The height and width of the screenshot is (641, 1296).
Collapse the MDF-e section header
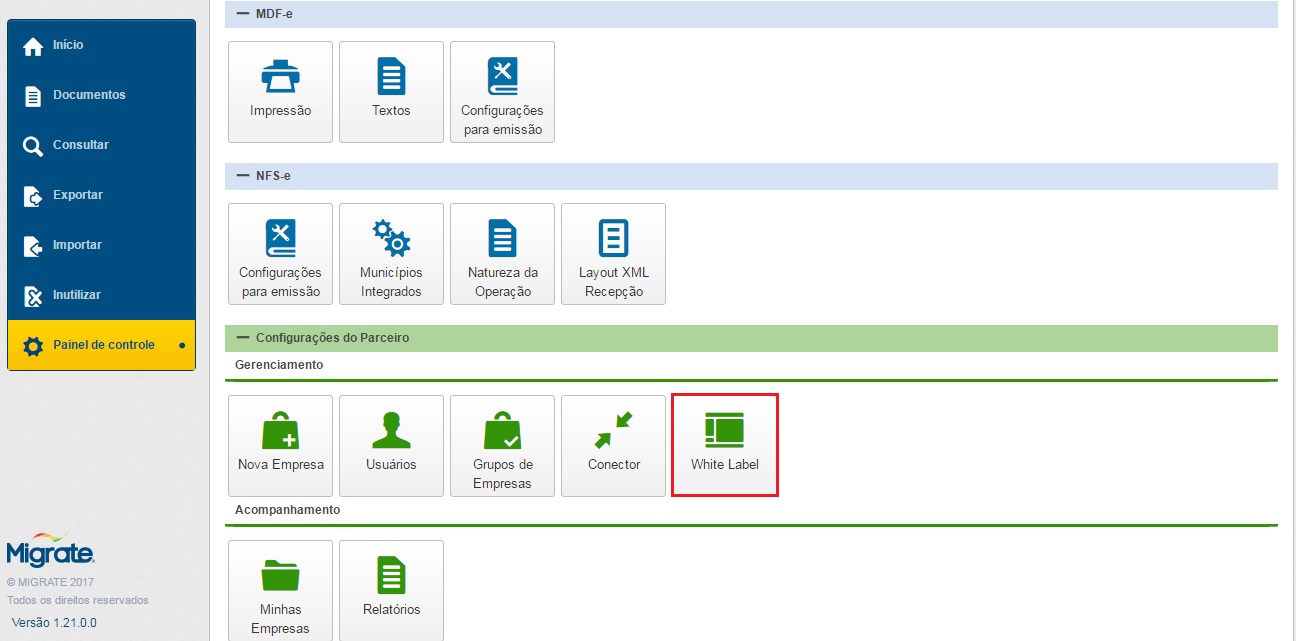pos(242,14)
